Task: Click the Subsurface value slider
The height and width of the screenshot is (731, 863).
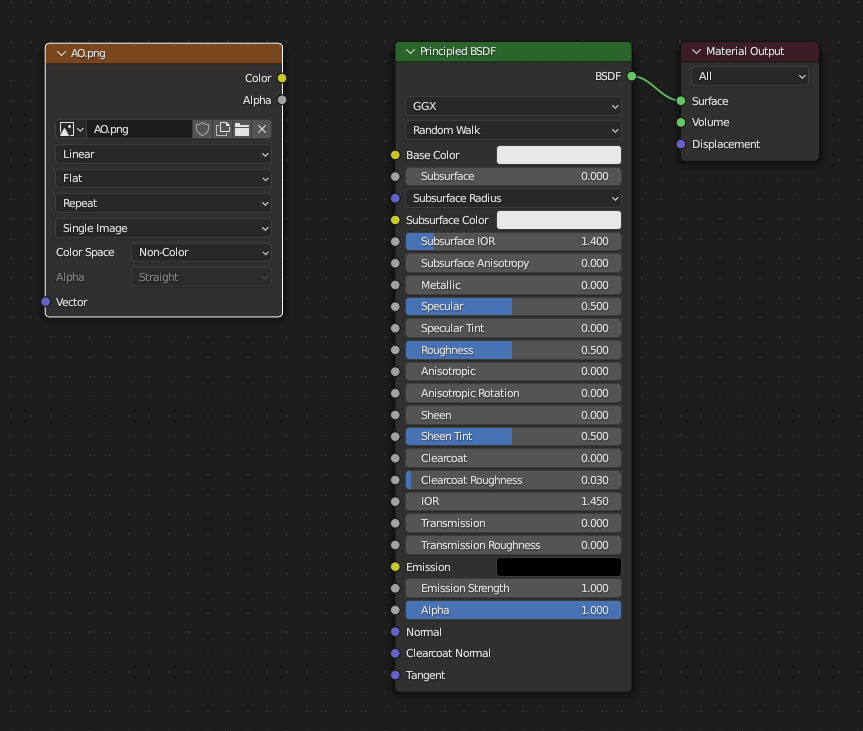Action: pos(514,176)
